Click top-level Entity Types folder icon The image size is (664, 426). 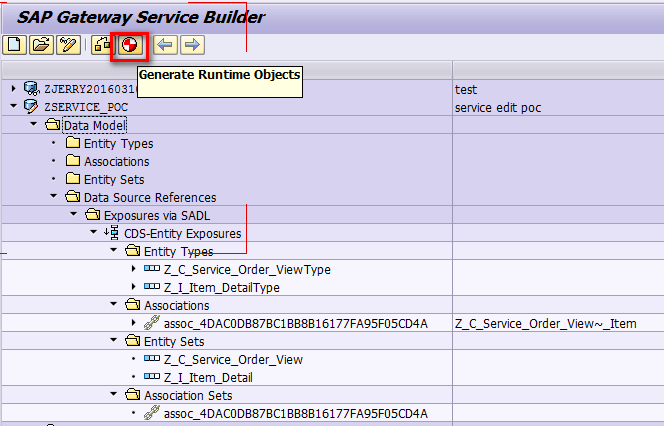(73, 142)
